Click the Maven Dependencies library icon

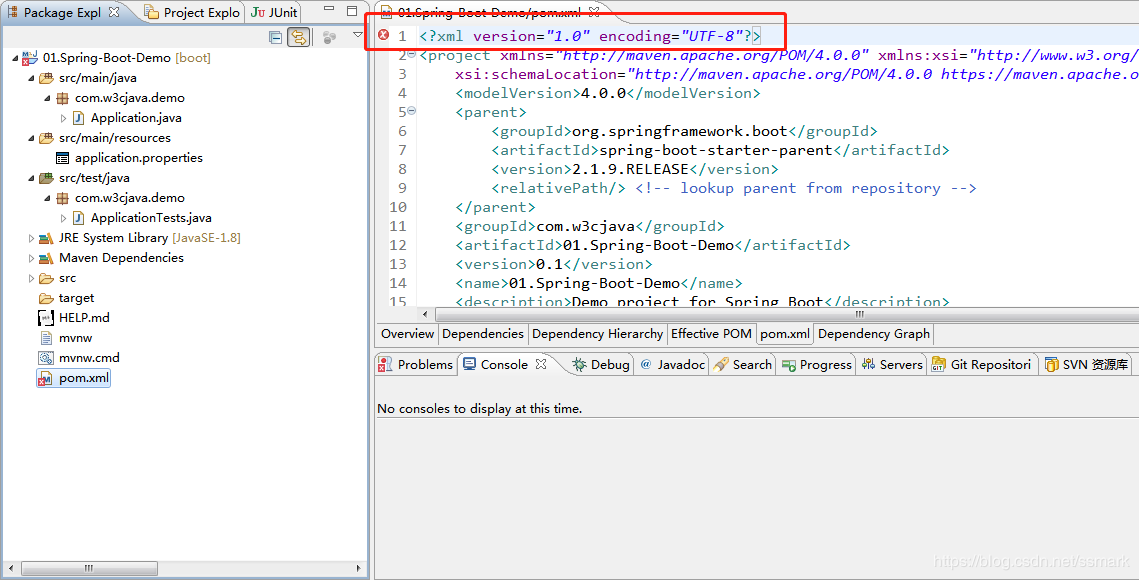46,258
